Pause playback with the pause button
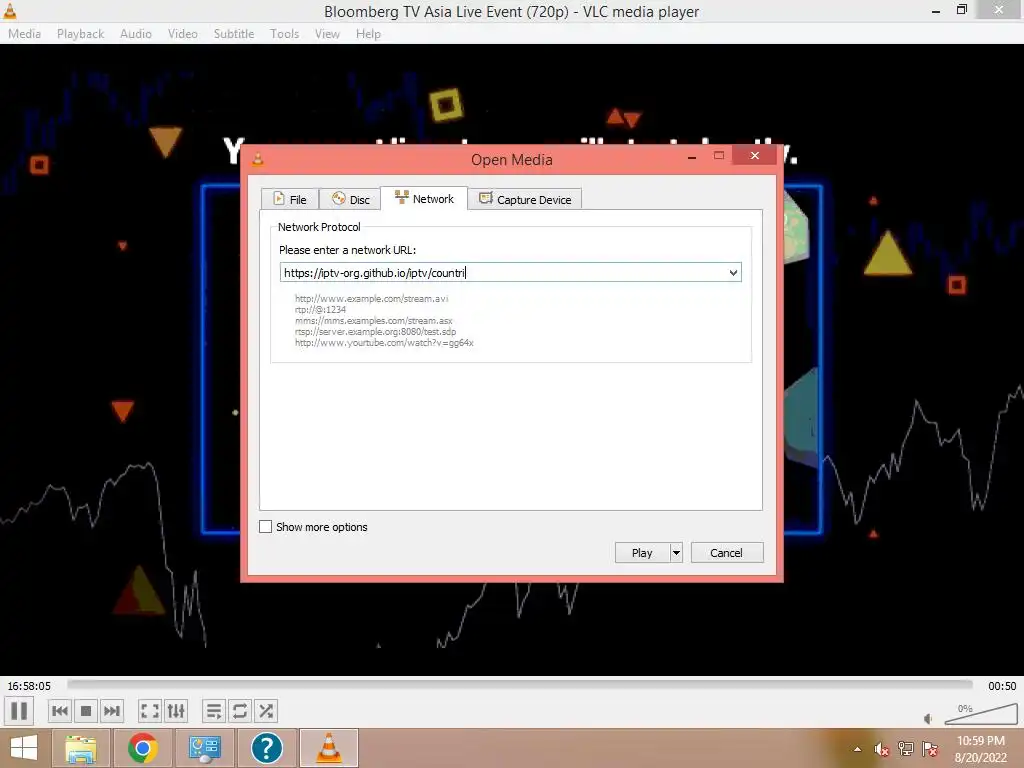Viewport: 1024px width, 768px height. click(20, 711)
